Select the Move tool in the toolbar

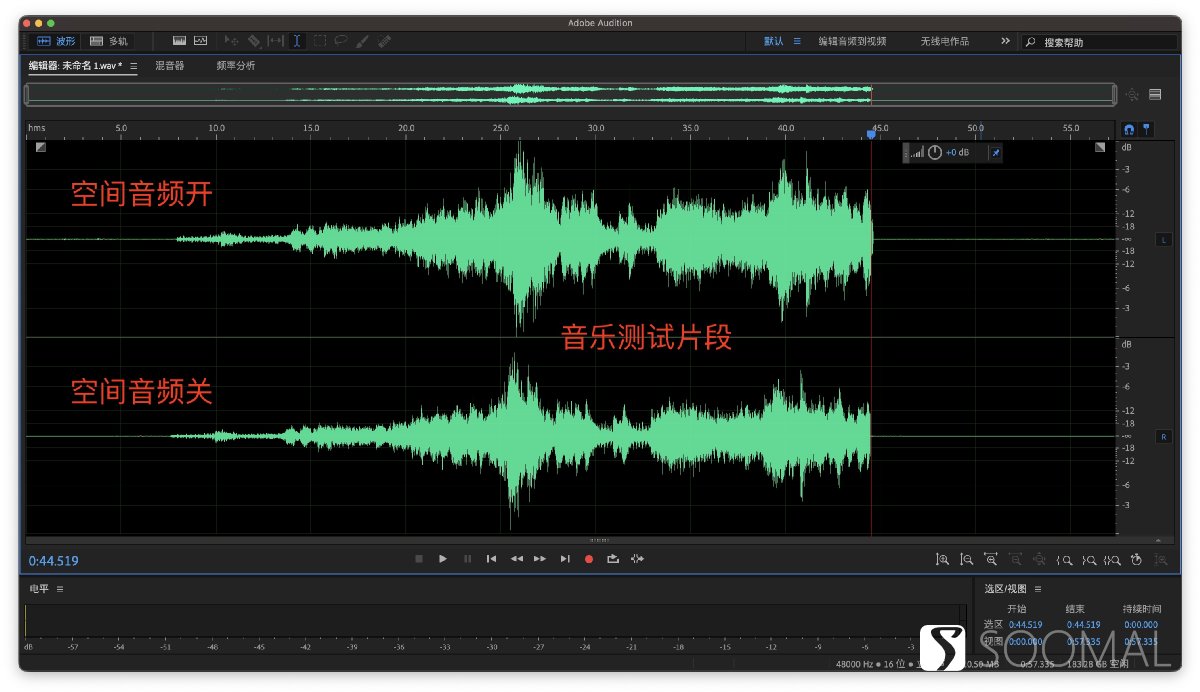pyautogui.click(x=233, y=41)
